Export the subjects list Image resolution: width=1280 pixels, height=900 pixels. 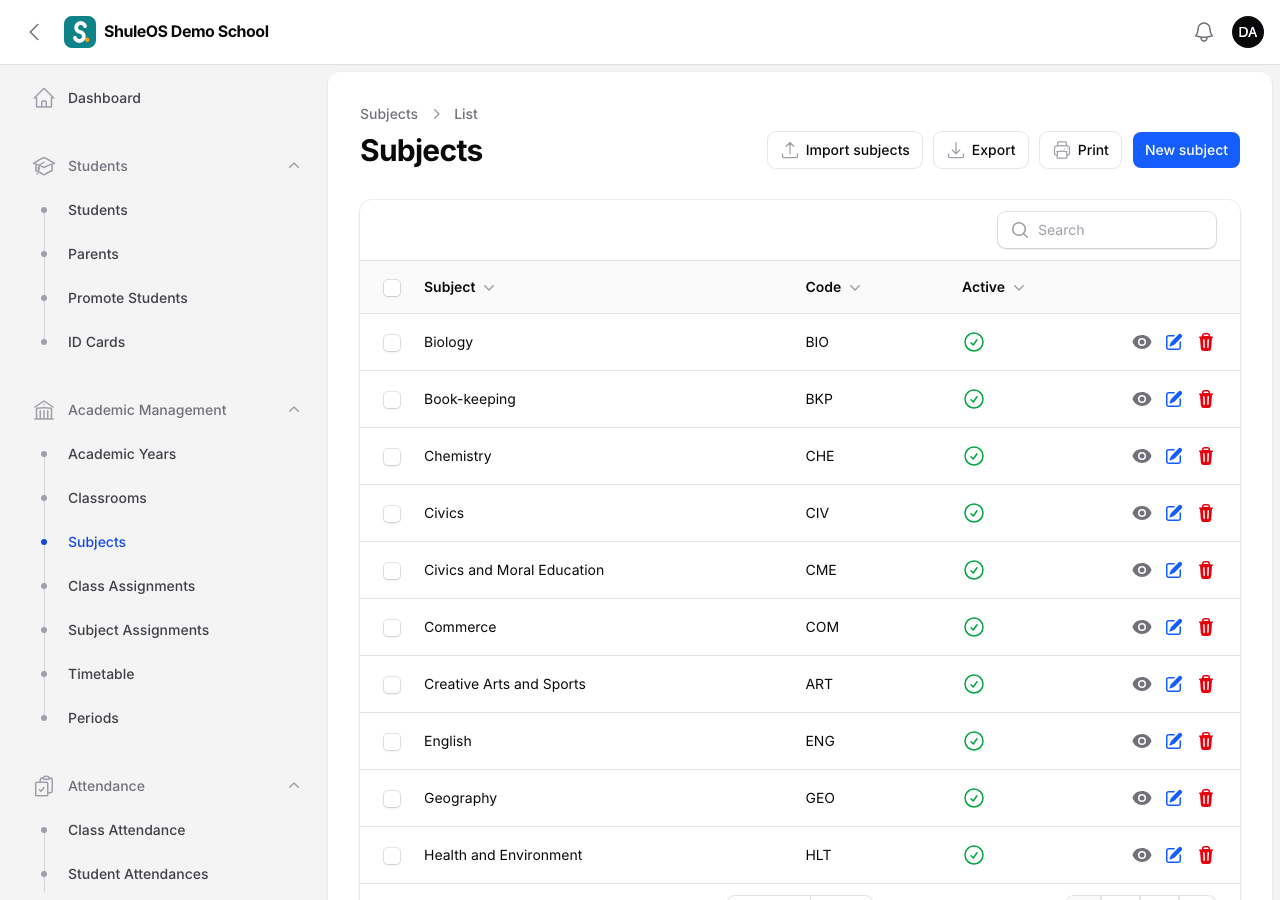click(x=981, y=150)
